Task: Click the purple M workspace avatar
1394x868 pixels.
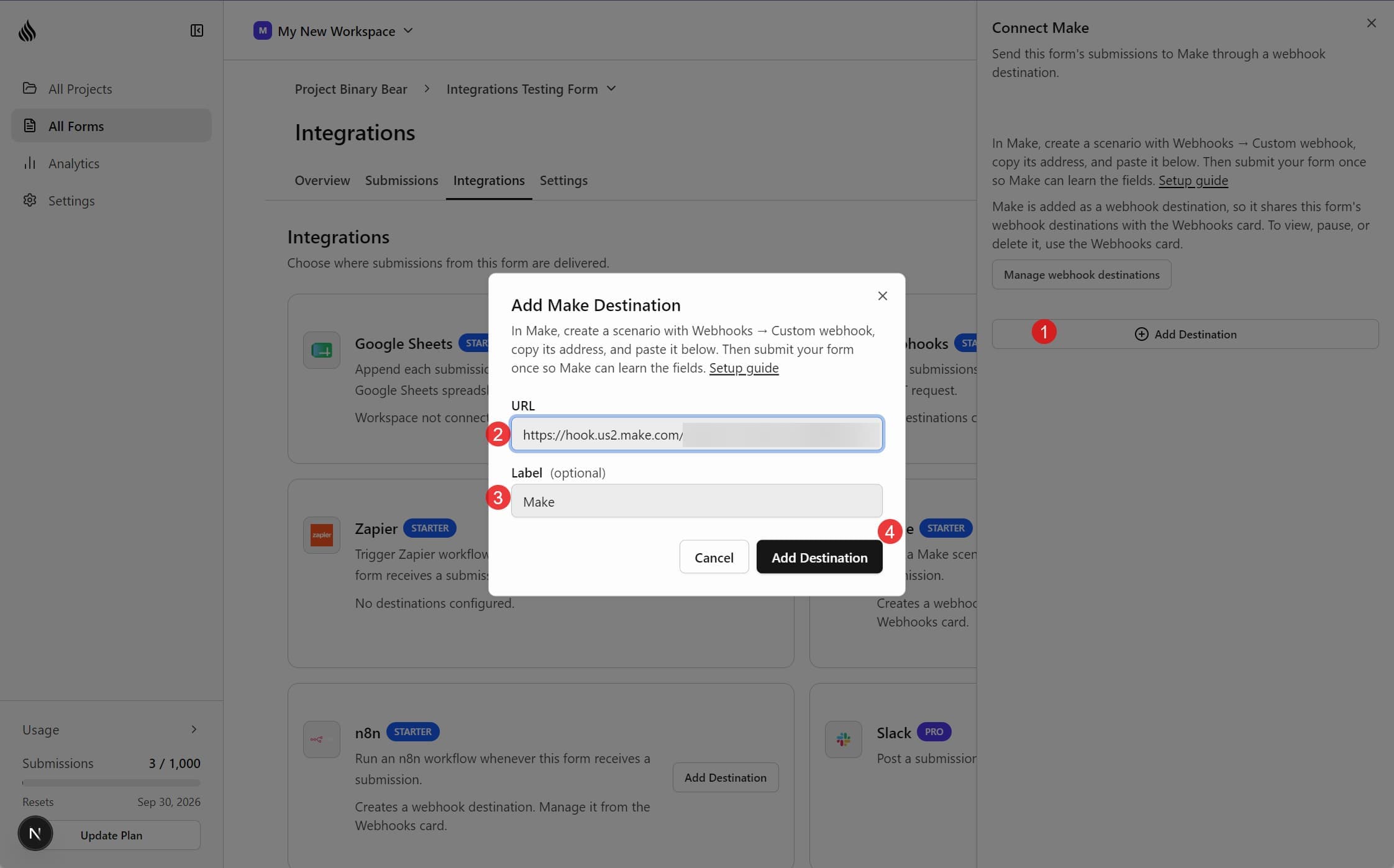Action: 262,30
